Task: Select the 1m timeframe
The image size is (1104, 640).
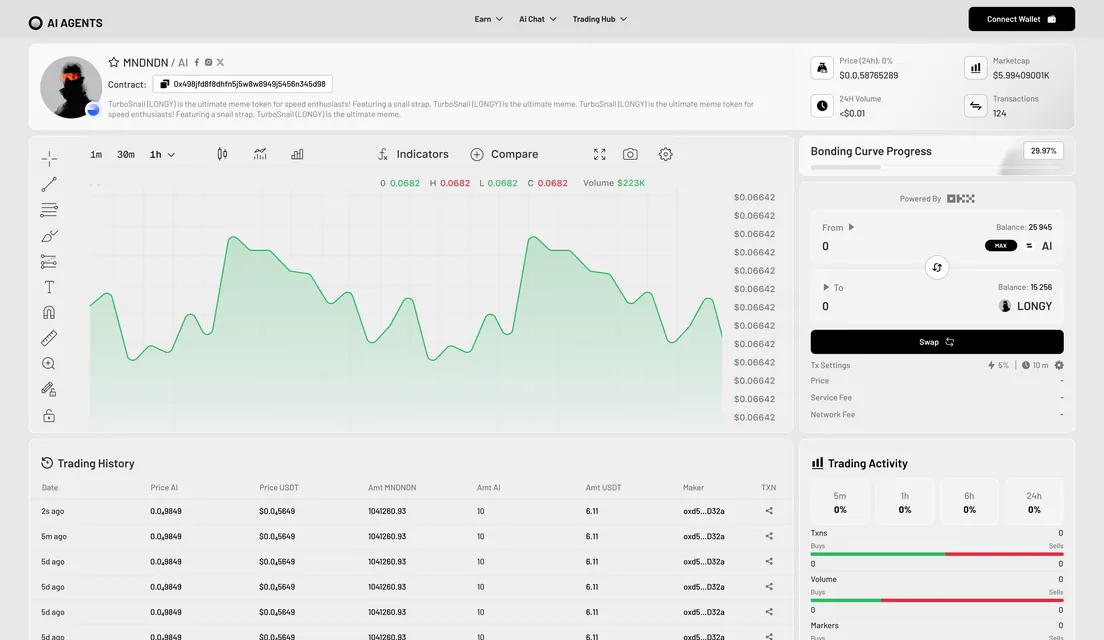Action: [96, 154]
